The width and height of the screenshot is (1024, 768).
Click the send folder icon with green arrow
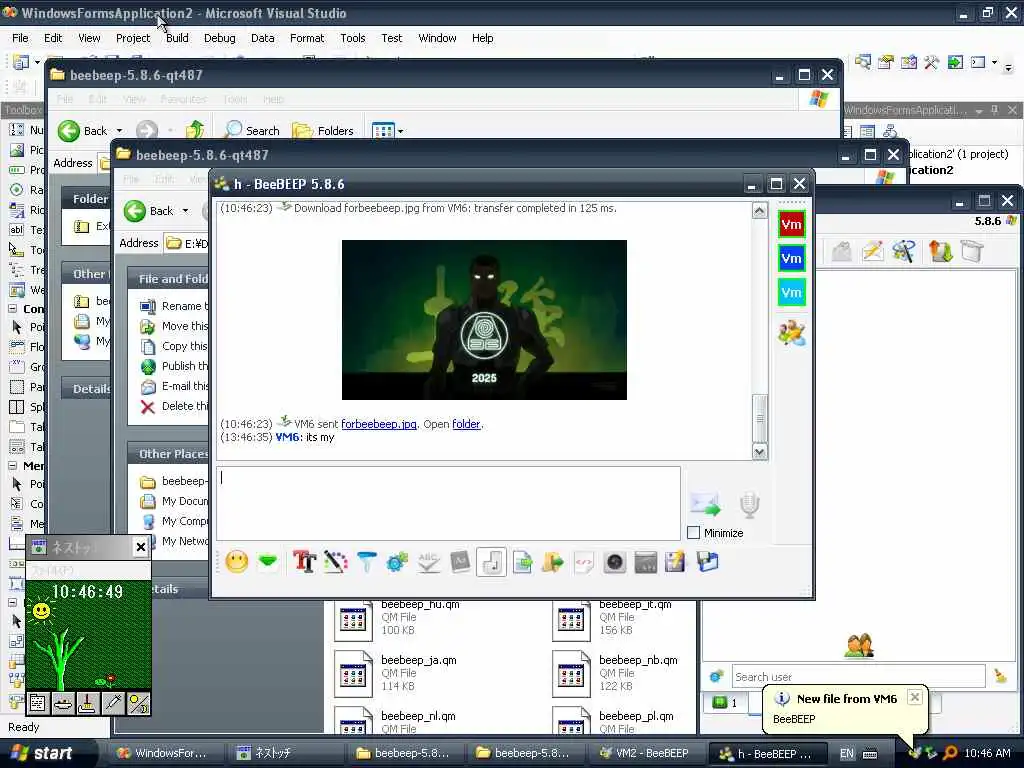(552, 562)
